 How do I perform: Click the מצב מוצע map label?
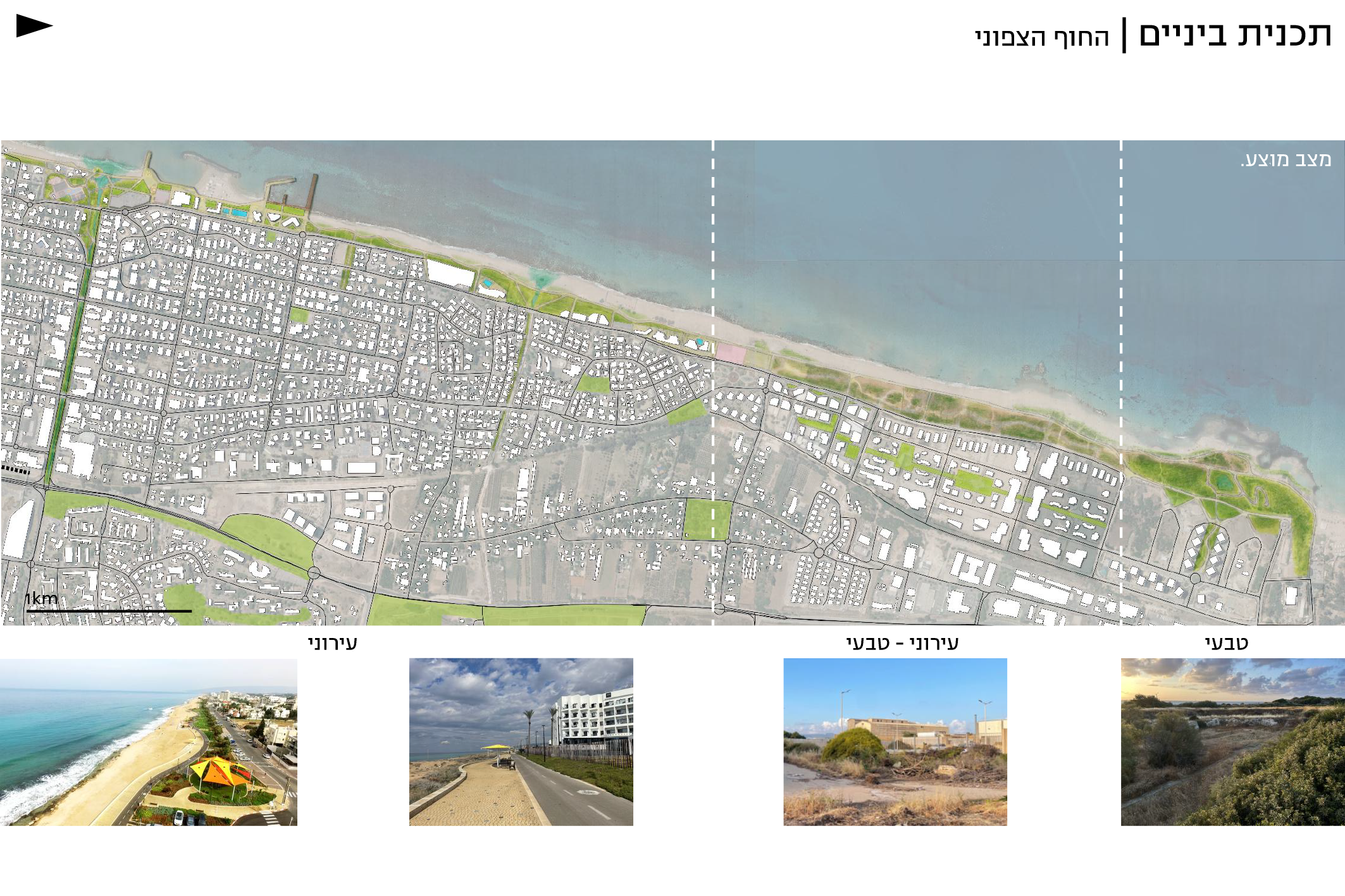1286,159
